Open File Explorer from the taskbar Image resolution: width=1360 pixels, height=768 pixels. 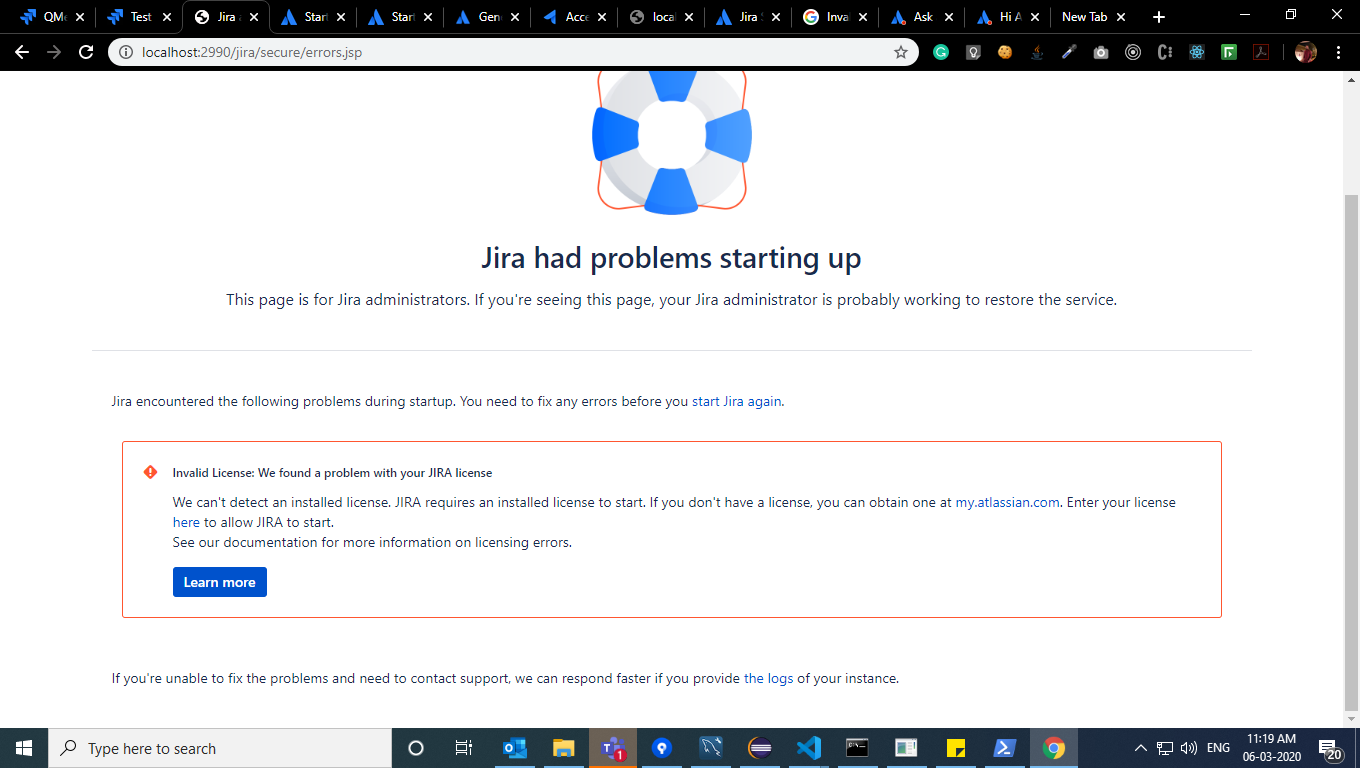564,748
